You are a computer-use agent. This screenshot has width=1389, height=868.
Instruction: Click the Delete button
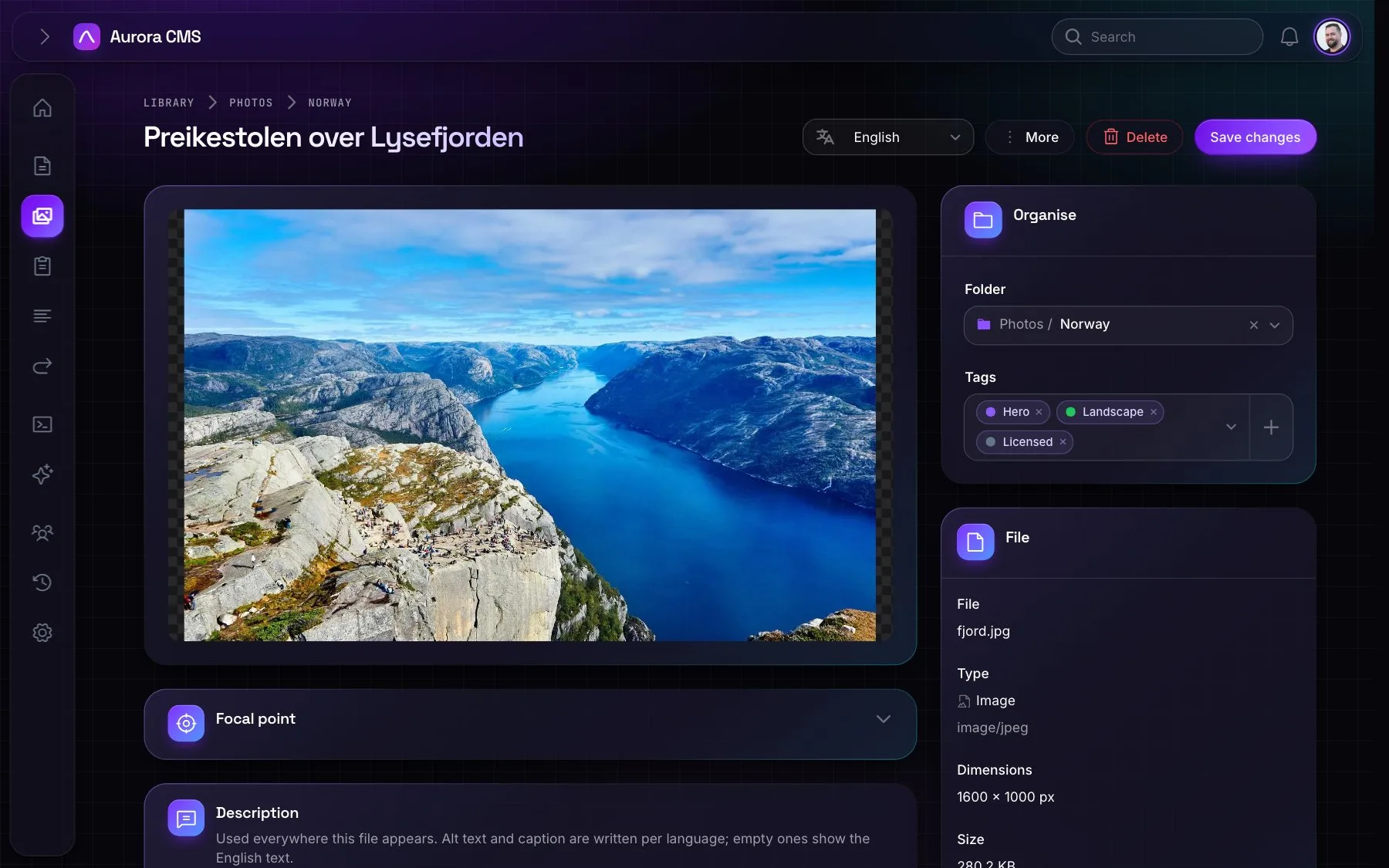point(1134,137)
